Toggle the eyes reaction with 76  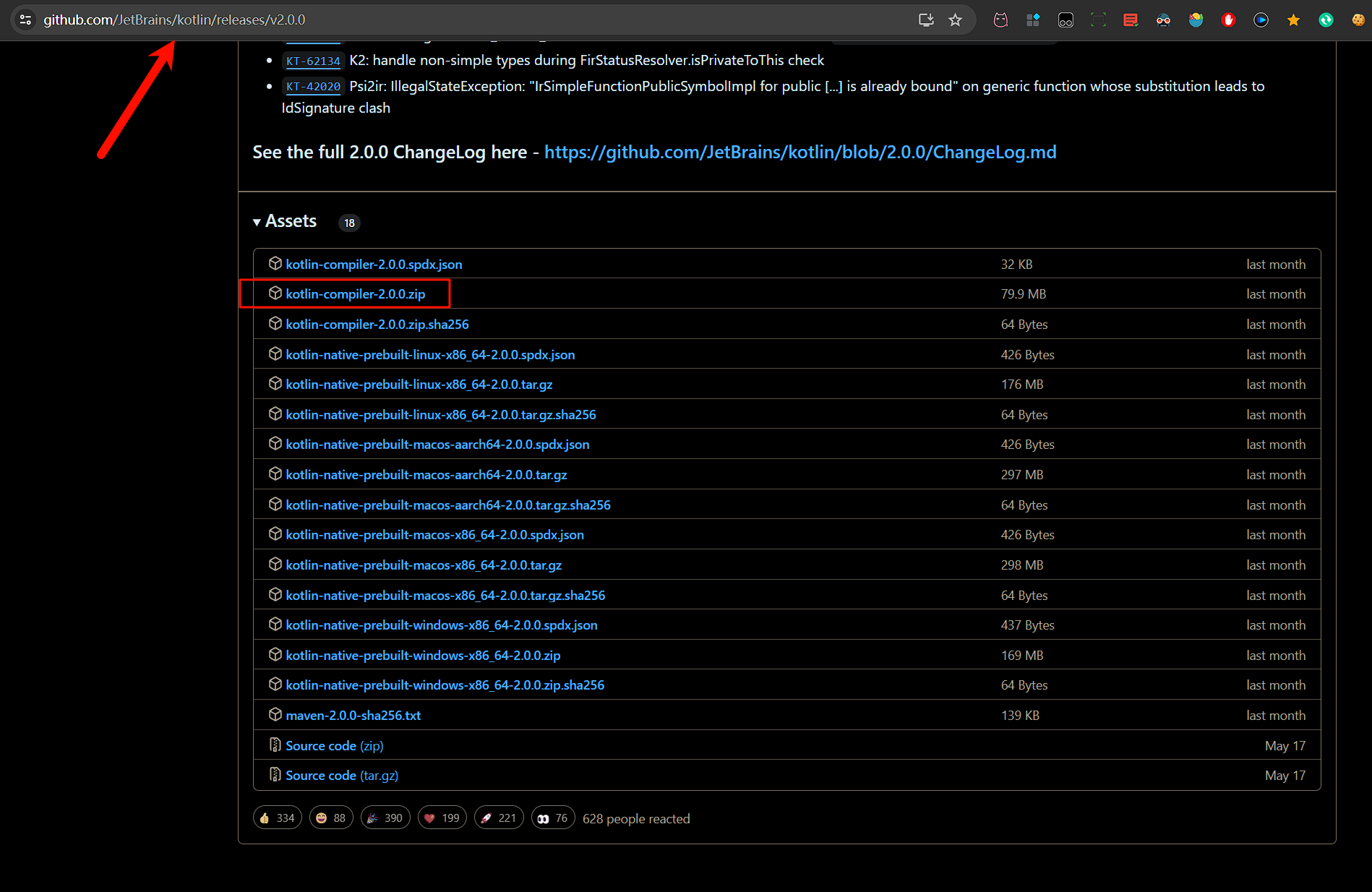click(552, 818)
